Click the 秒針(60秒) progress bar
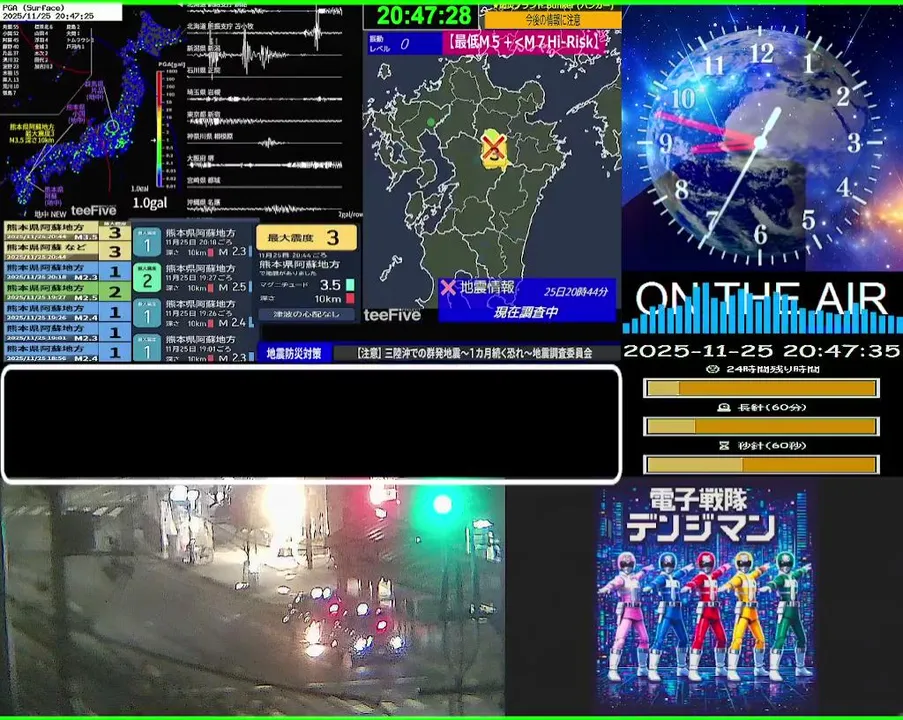 click(761, 464)
